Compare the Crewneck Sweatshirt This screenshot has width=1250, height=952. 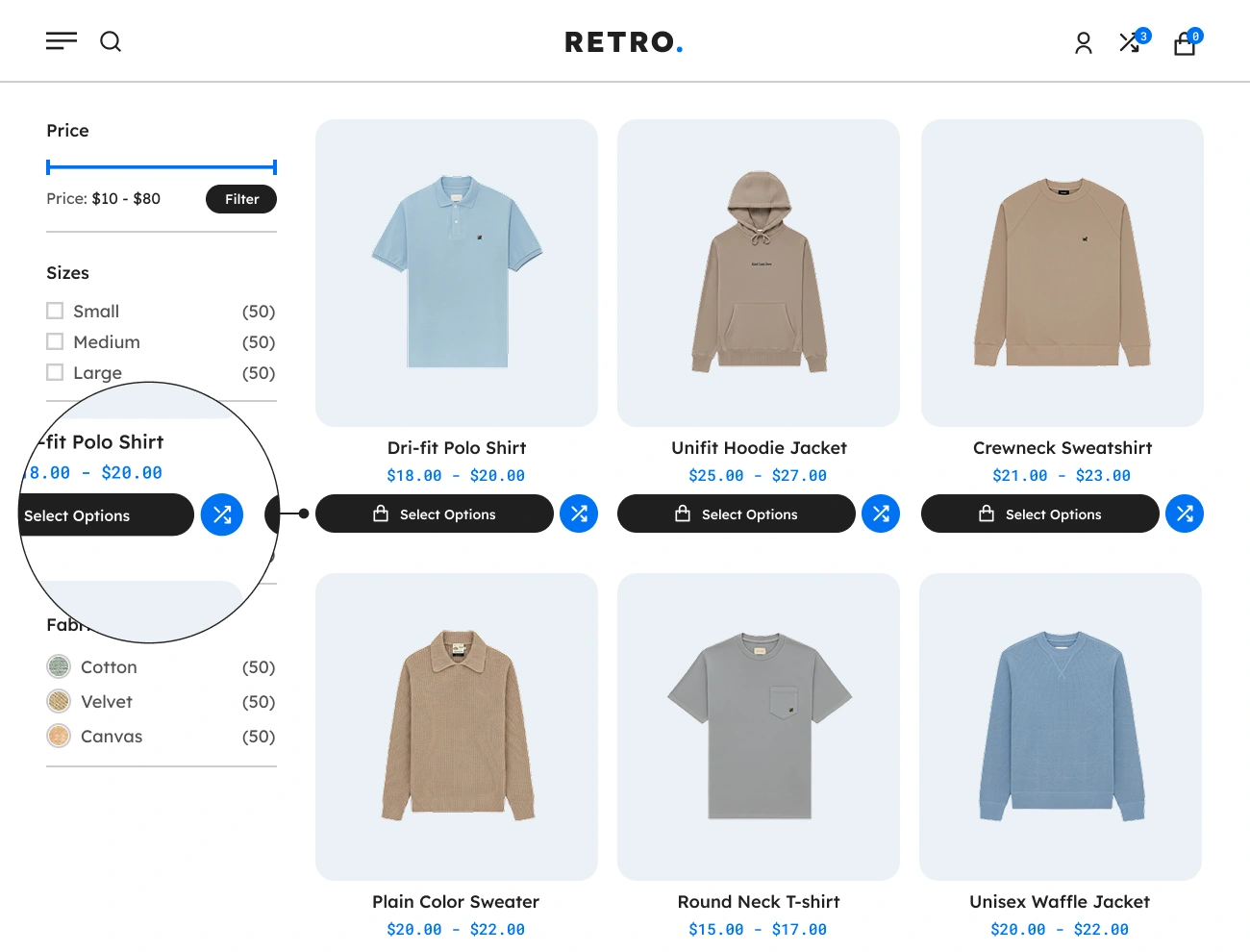coord(1185,514)
